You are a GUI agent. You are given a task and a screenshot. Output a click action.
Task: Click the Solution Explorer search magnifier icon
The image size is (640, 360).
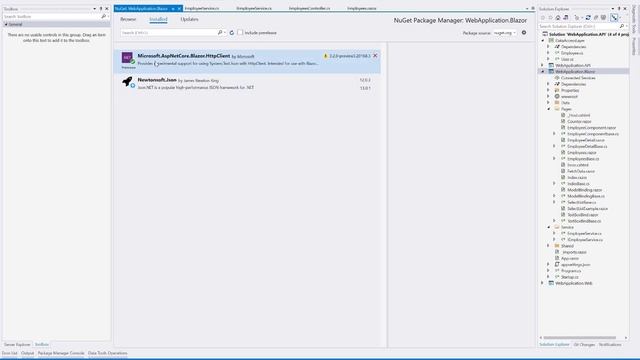(x=622, y=26)
